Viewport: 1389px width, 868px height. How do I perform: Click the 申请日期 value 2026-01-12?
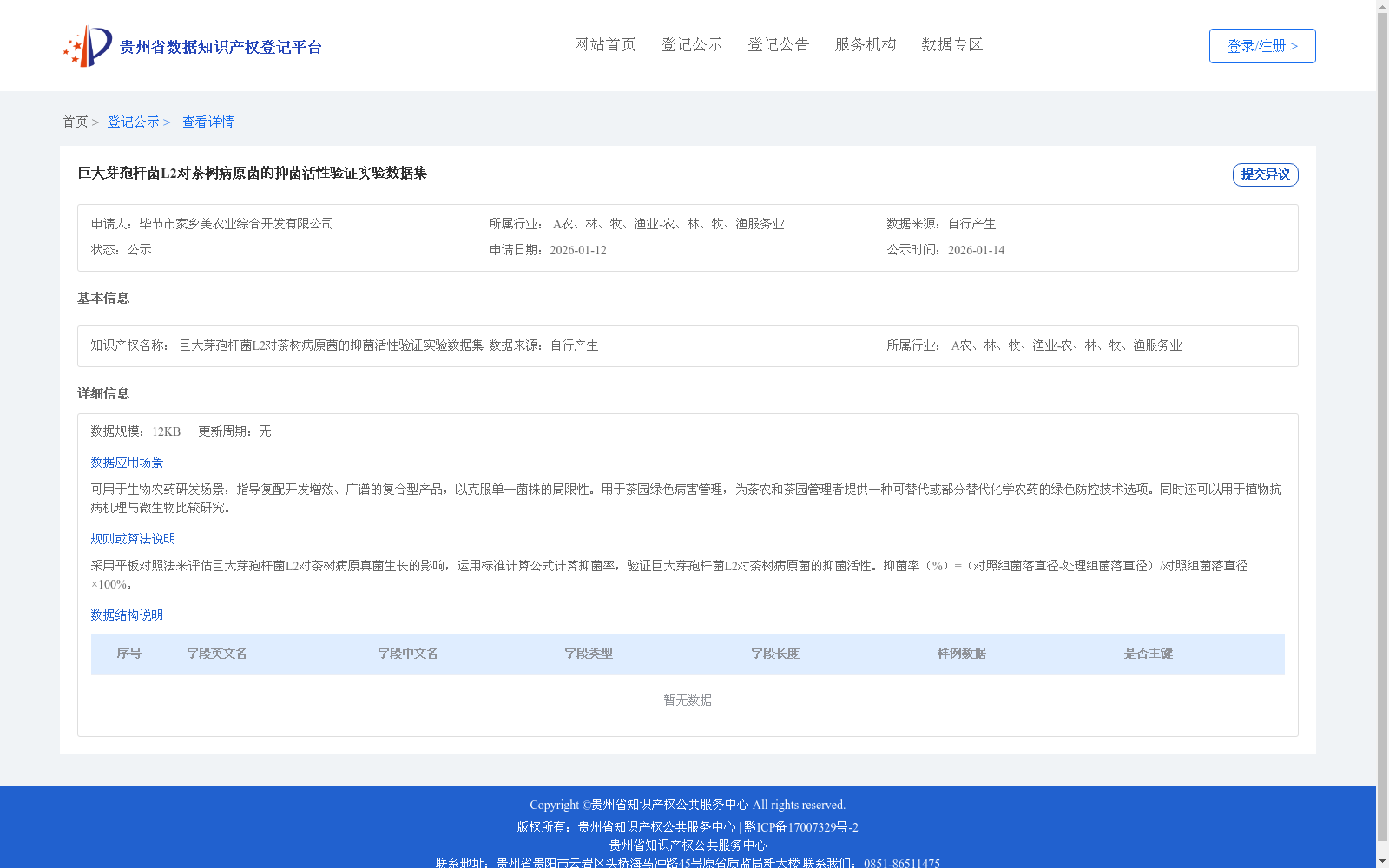[x=578, y=250]
